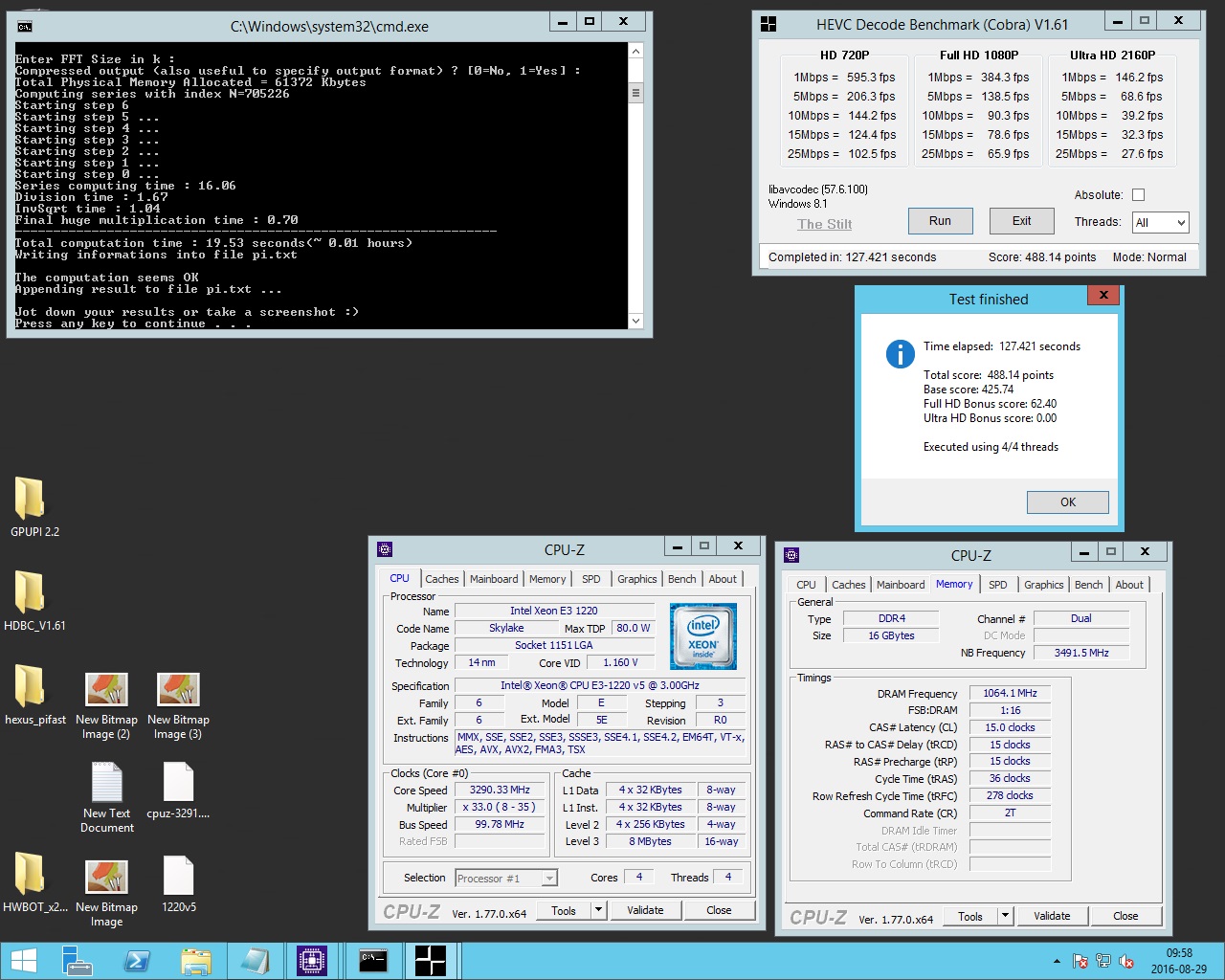Click the cmd.exe window title icon

tap(25, 27)
